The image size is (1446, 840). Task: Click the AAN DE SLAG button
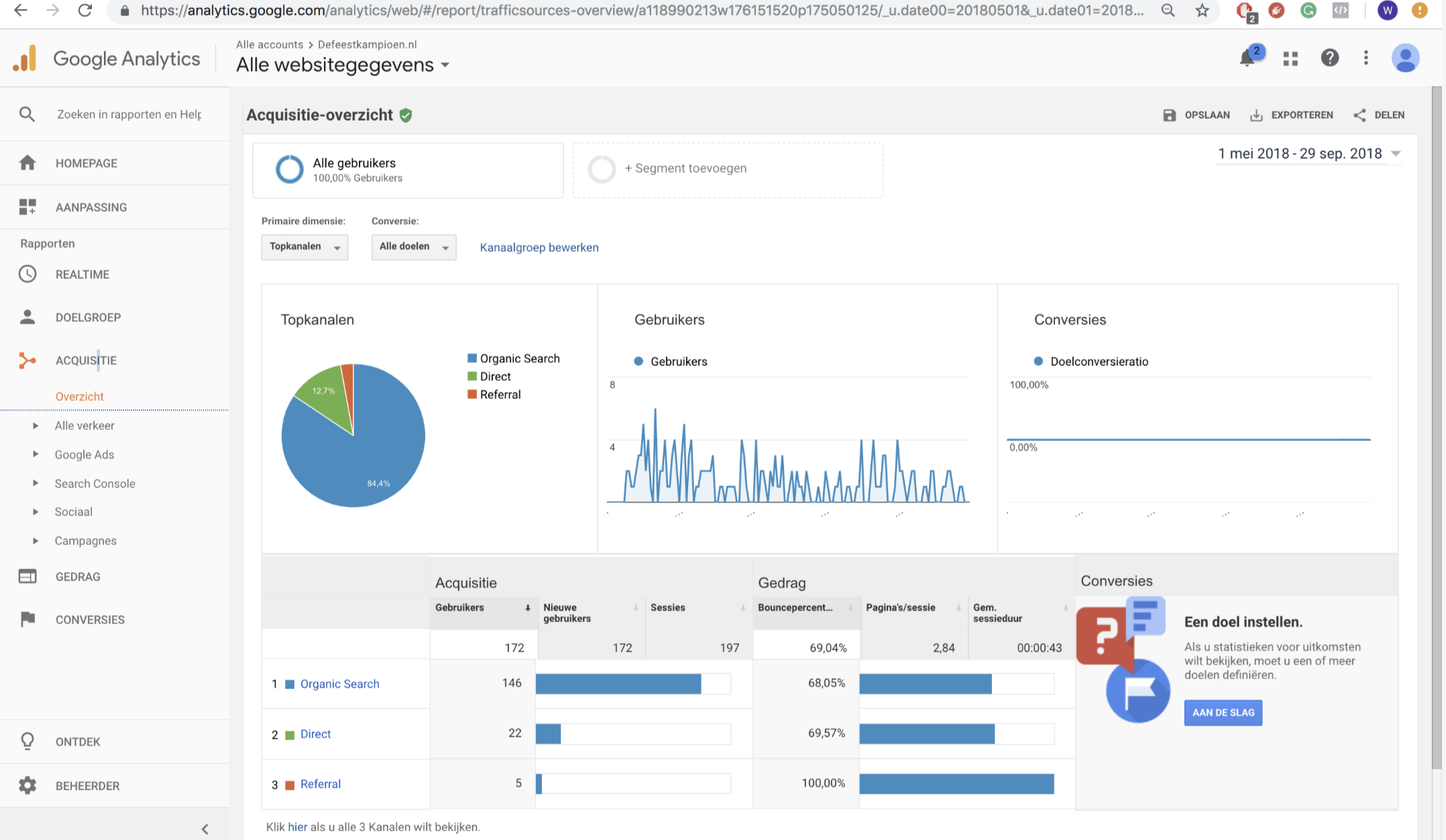click(1223, 713)
